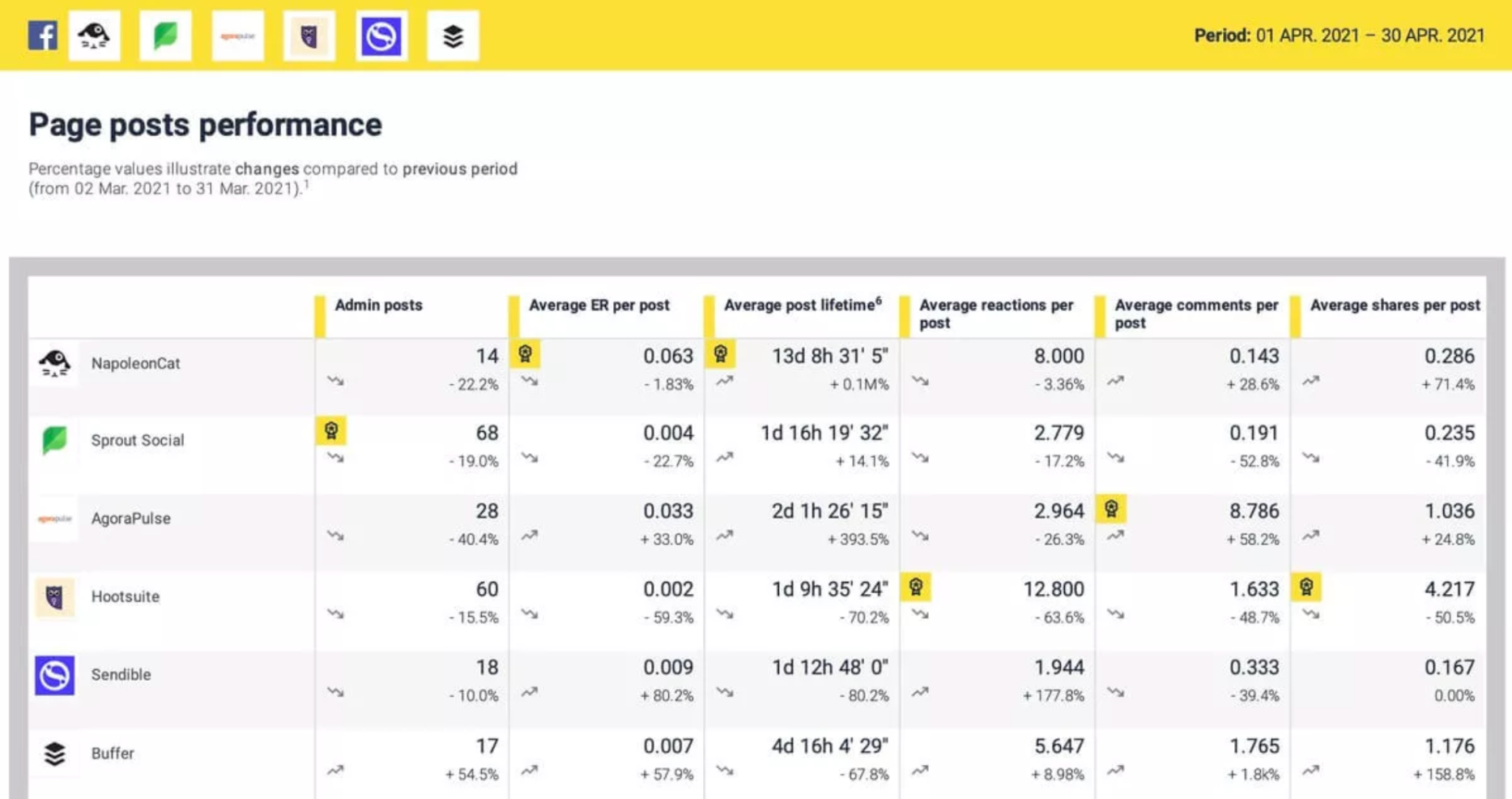Click Hootsuite admin posts value 60
This screenshot has height=799, width=1512.
[x=487, y=589]
